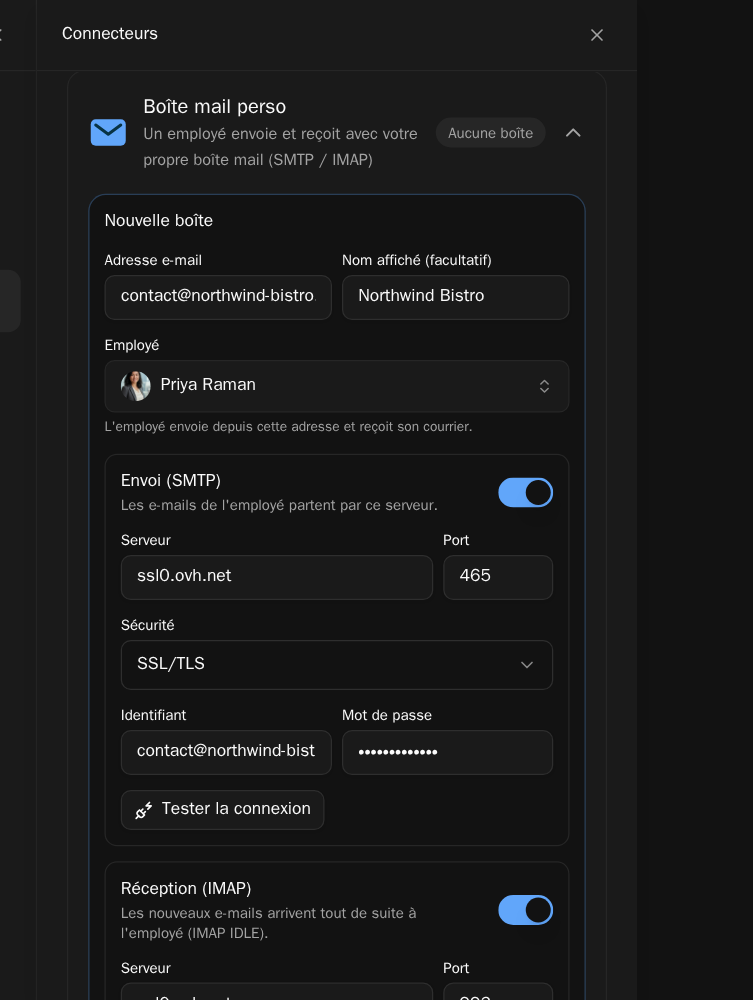Image resolution: width=753 pixels, height=1000 pixels.
Task: Click the chevron in Sécurité dropdown
Action: click(527, 665)
